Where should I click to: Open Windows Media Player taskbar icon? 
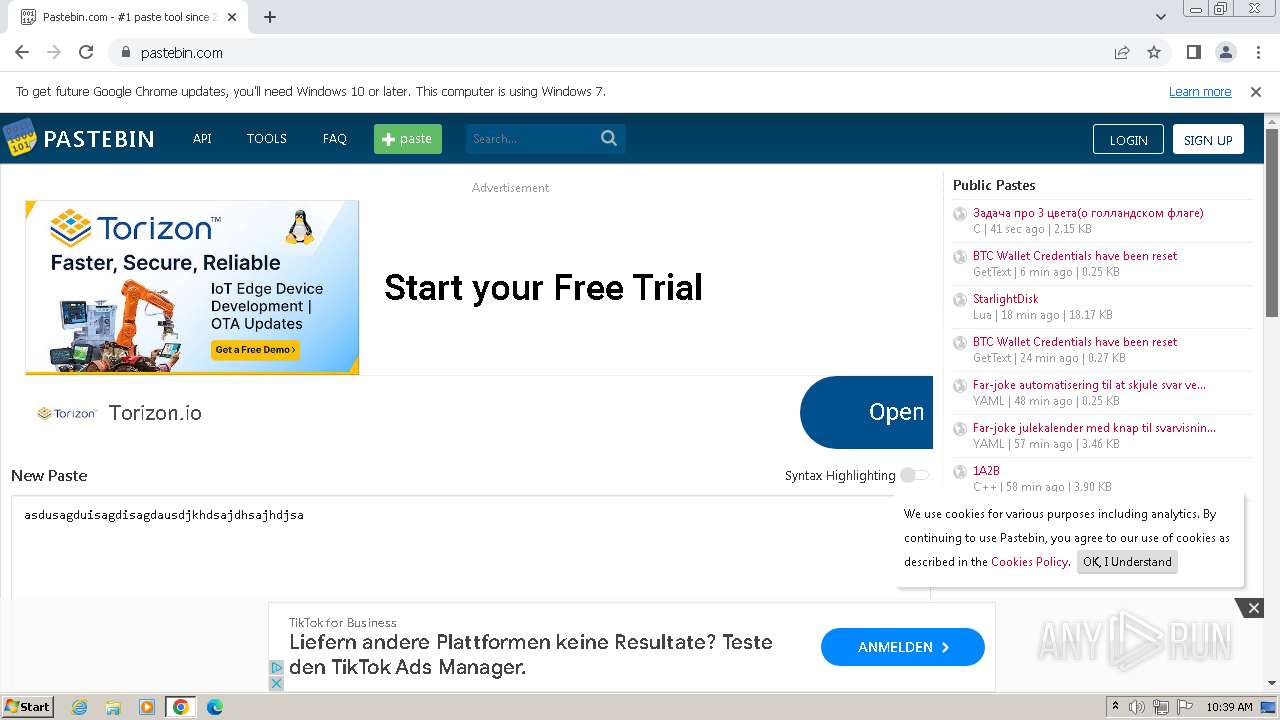147,707
